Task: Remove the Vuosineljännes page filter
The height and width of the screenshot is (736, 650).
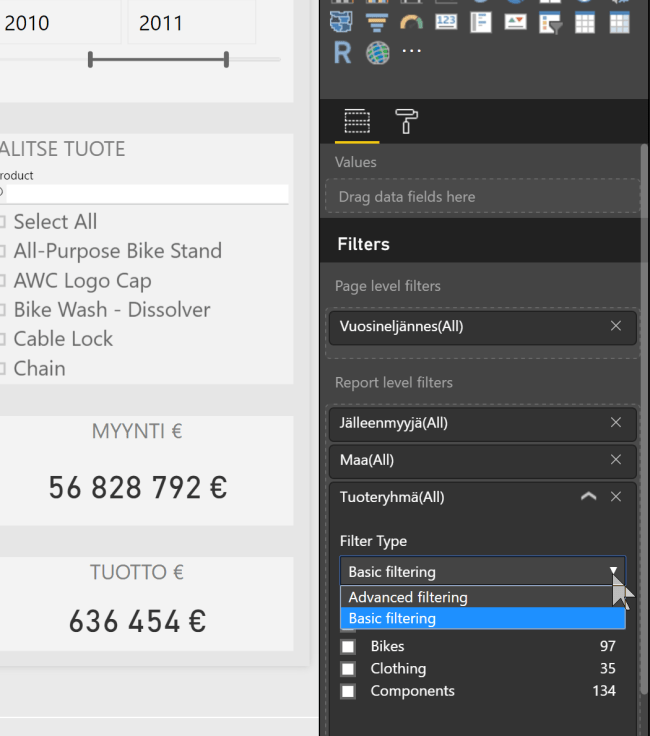Action: 616,326
